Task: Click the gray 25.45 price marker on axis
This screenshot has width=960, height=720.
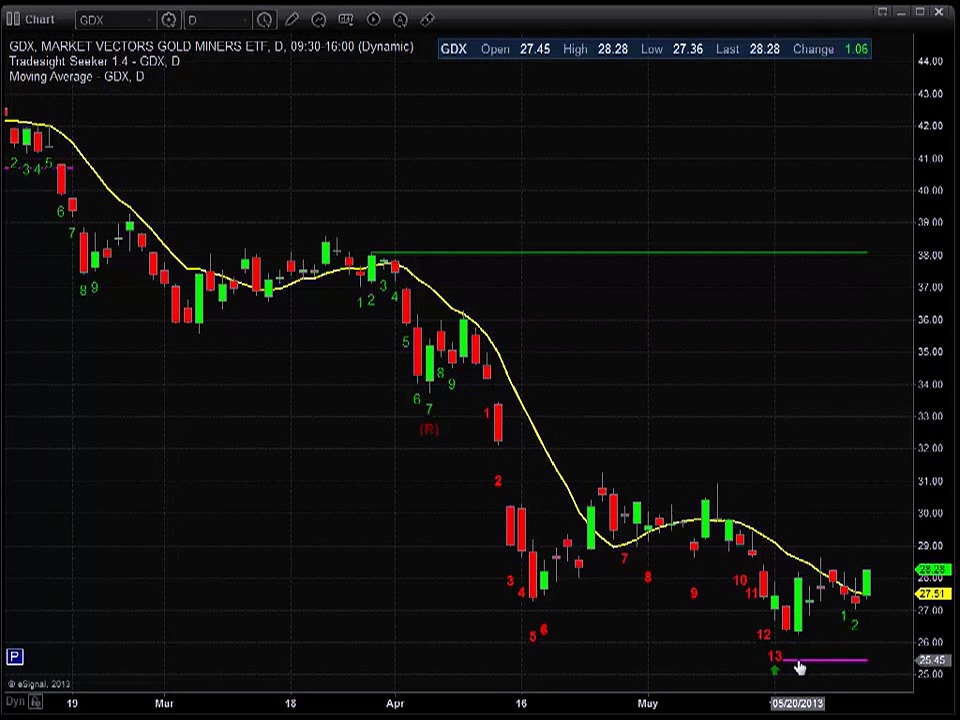Action: pos(931,660)
